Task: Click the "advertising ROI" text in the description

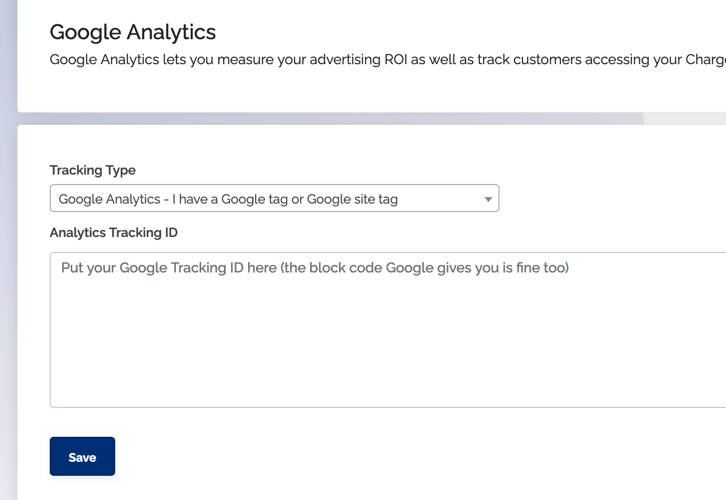Action: click(x=358, y=60)
